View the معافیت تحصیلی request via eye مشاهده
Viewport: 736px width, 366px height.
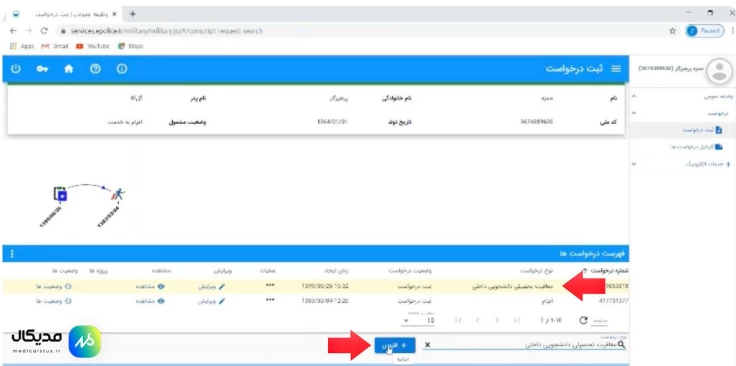tap(151, 287)
